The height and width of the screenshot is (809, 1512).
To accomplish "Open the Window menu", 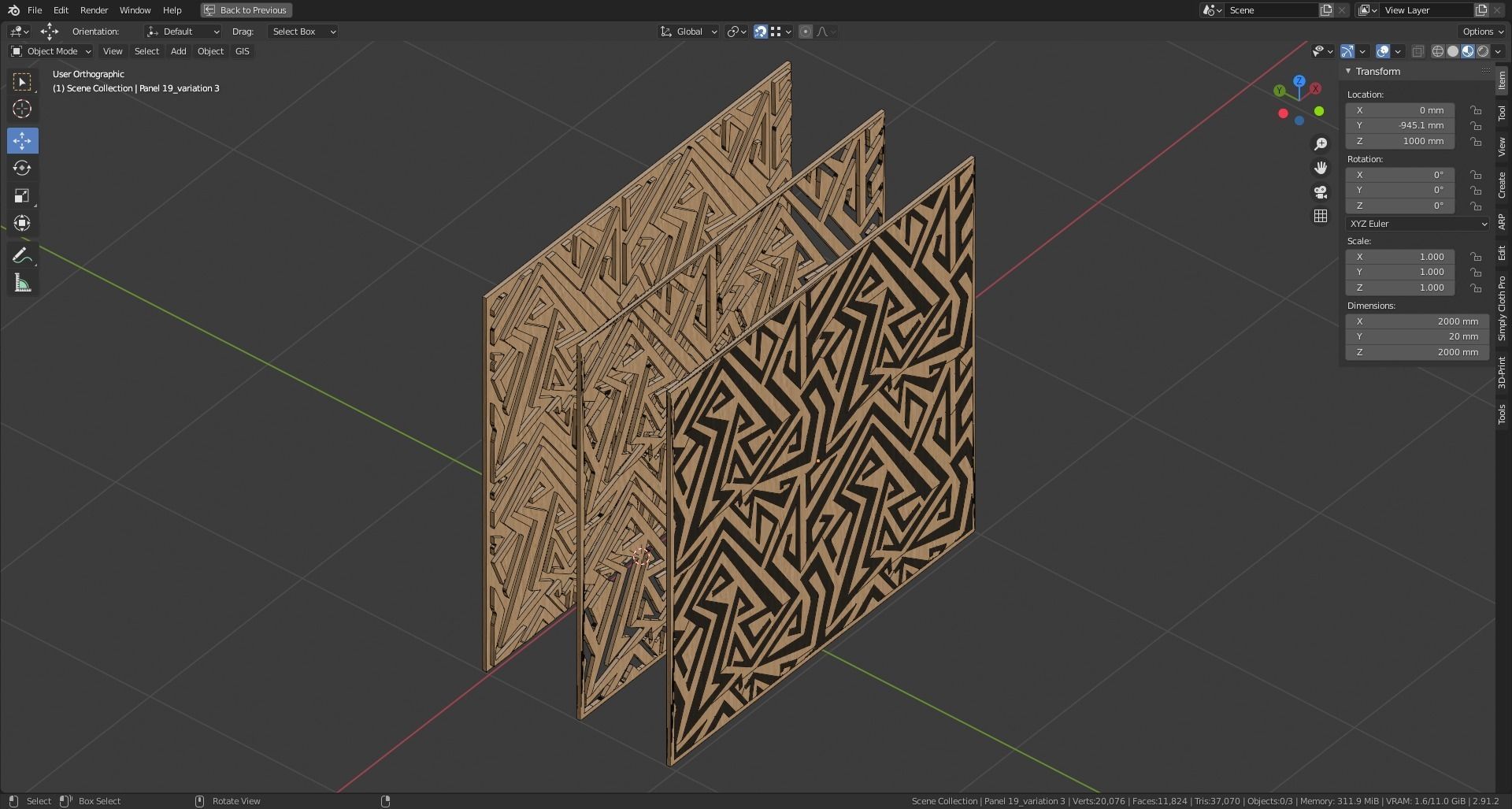I will pyautogui.click(x=135, y=10).
